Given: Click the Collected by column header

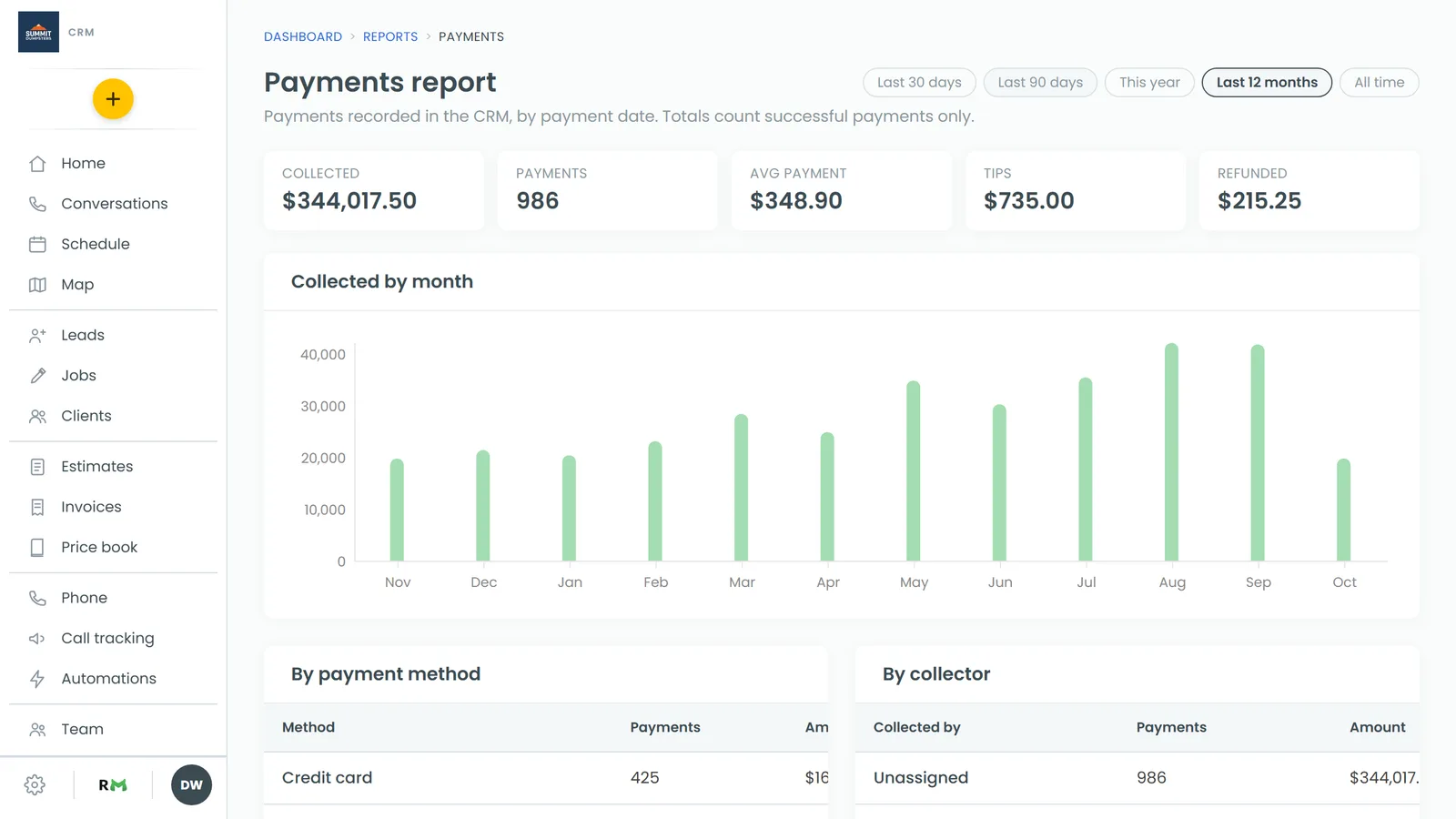Looking at the screenshot, I should click(917, 727).
